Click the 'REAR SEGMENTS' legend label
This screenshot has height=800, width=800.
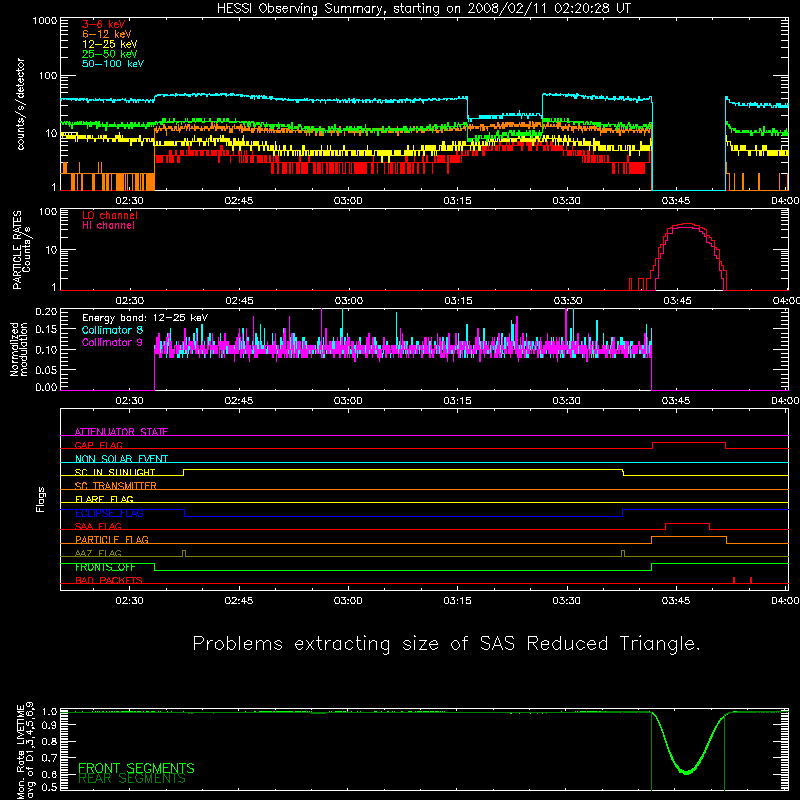point(132,779)
